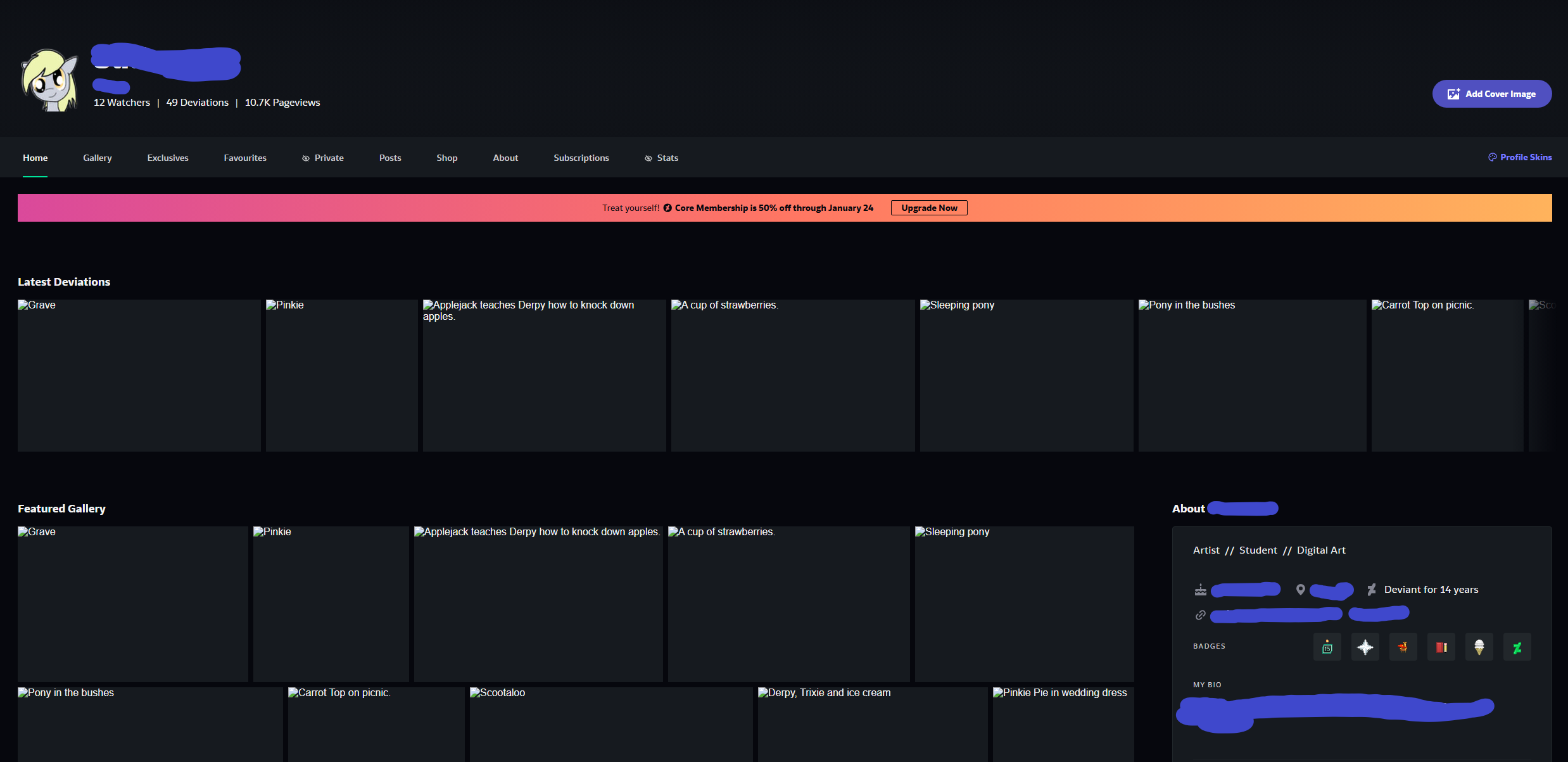Click the white four-point star badge
This screenshot has width=1568, height=762.
click(1365, 647)
